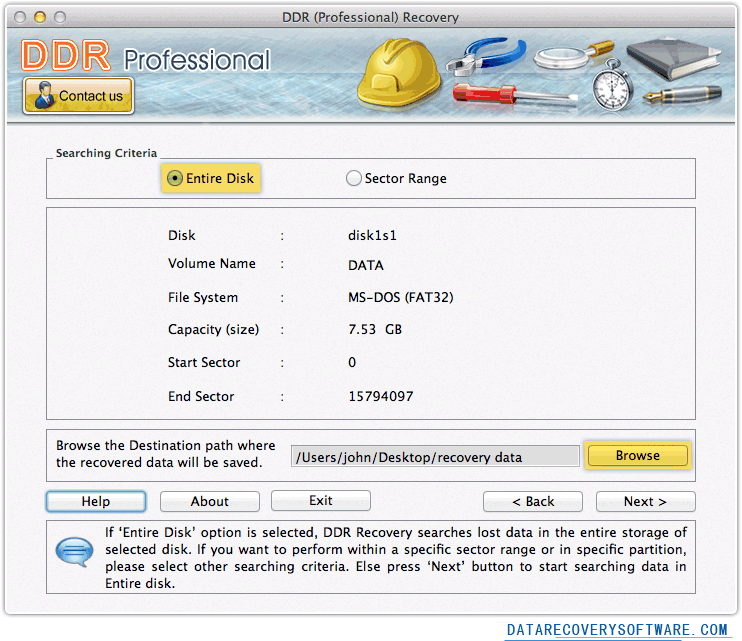The width and height of the screenshot is (742, 641).
Task: Click the DATARECOVERYSOFTWARE.COM link
Action: (617, 630)
